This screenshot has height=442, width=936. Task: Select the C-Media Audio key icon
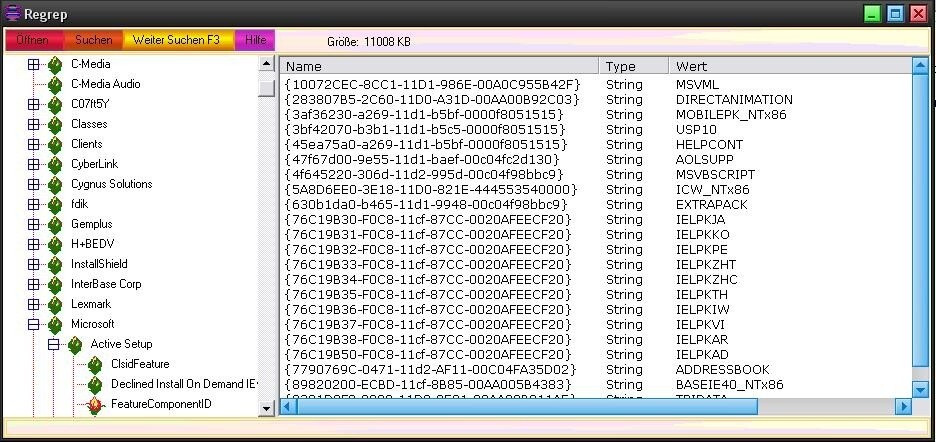(x=56, y=84)
